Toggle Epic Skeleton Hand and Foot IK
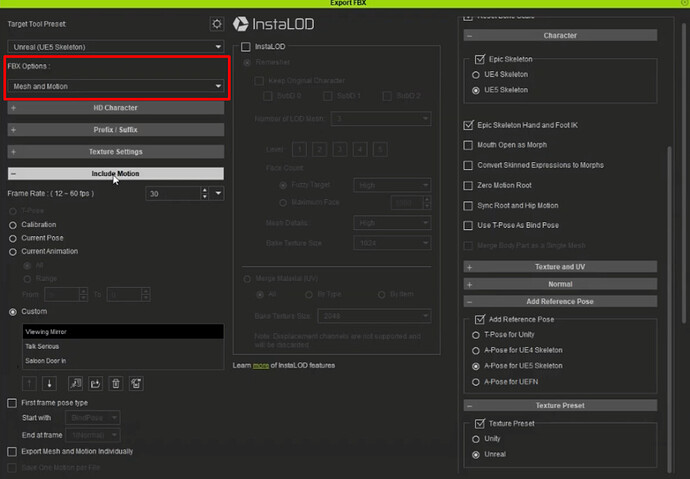Image resolution: width=690 pixels, height=479 pixels. [x=468, y=125]
